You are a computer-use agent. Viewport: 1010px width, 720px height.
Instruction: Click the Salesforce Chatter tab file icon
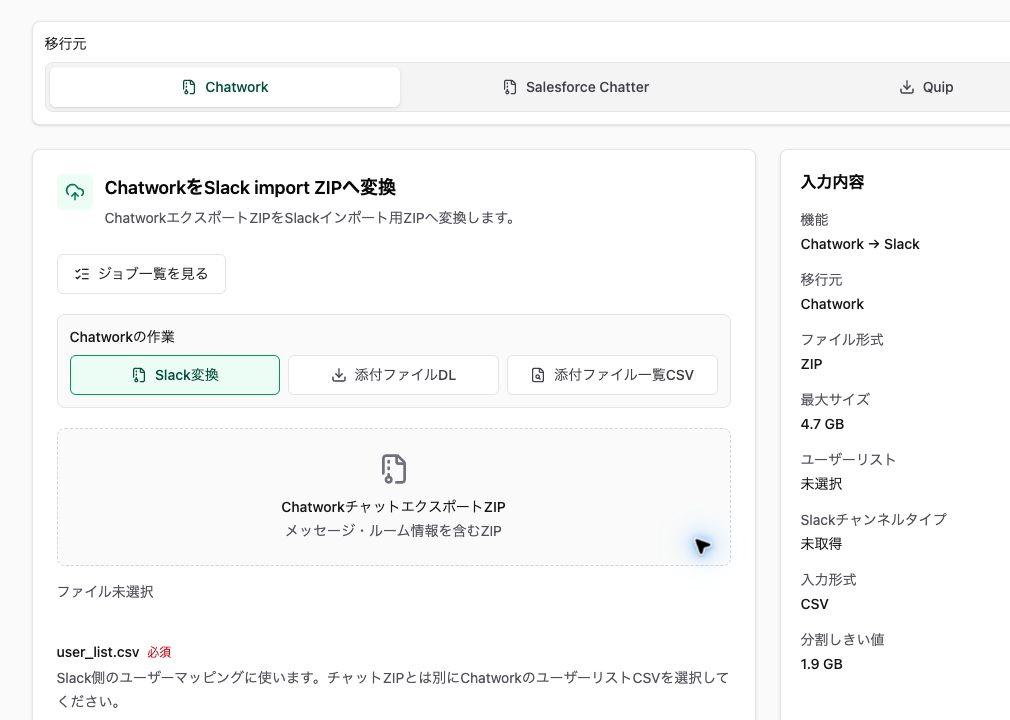click(x=510, y=87)
